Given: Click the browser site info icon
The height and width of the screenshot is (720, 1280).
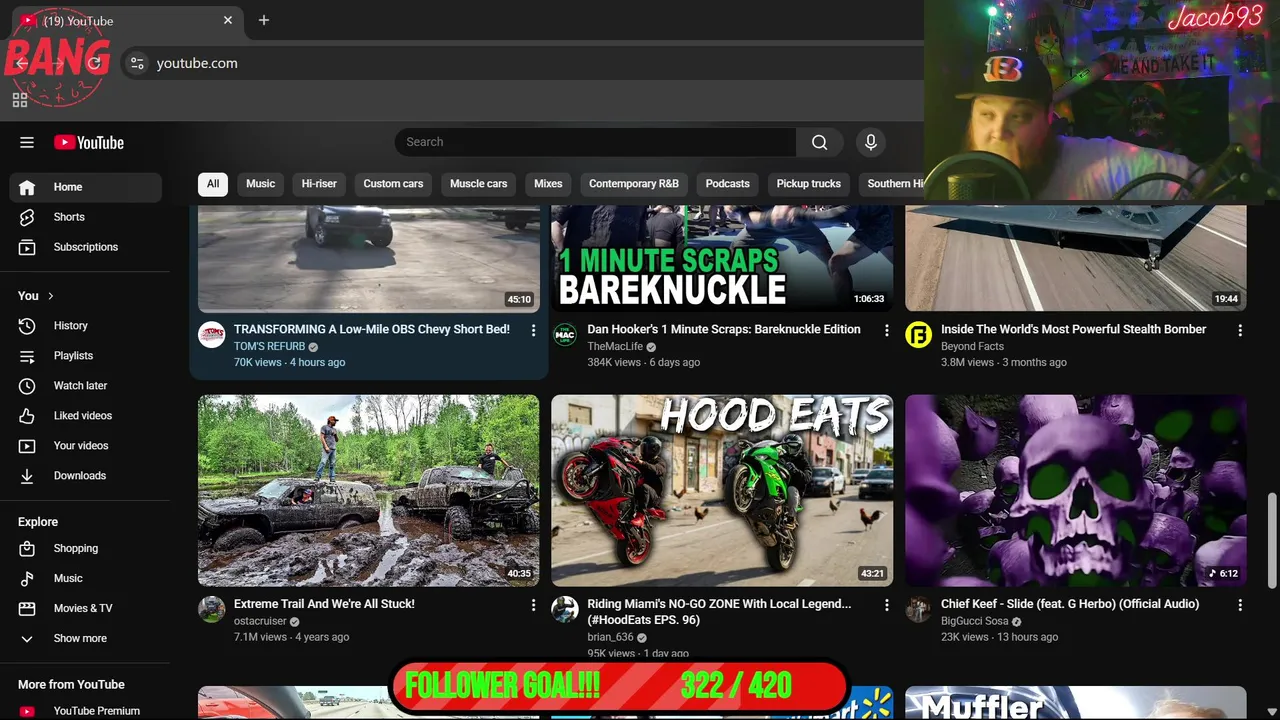Looking at the screenshot, I should click(137, 63).
